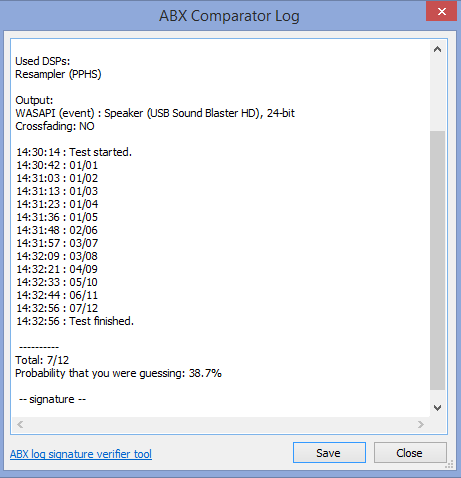
Task: Click the red X window close button
Action: pos(441,11)
